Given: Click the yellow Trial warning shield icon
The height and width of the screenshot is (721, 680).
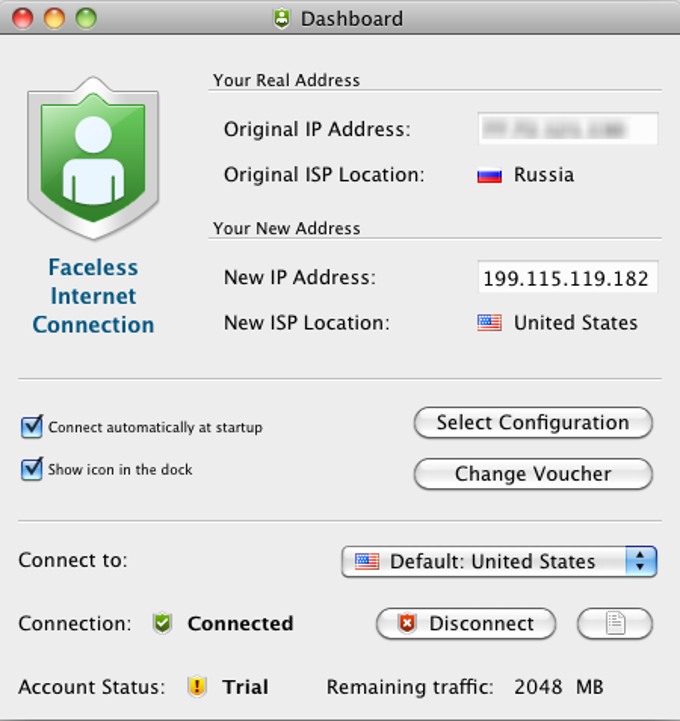Looking at the screenshot, I should [x=197, y=687].
